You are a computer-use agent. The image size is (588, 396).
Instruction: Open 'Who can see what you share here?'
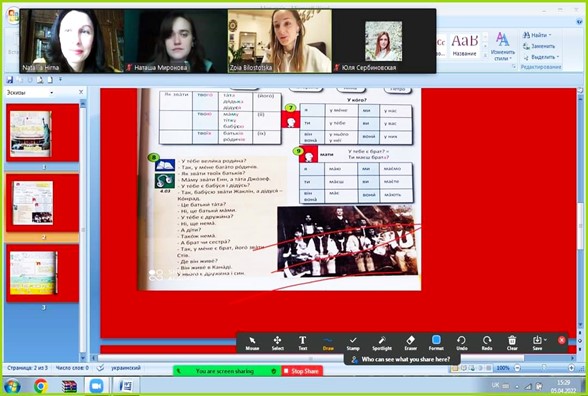(402, 359)
